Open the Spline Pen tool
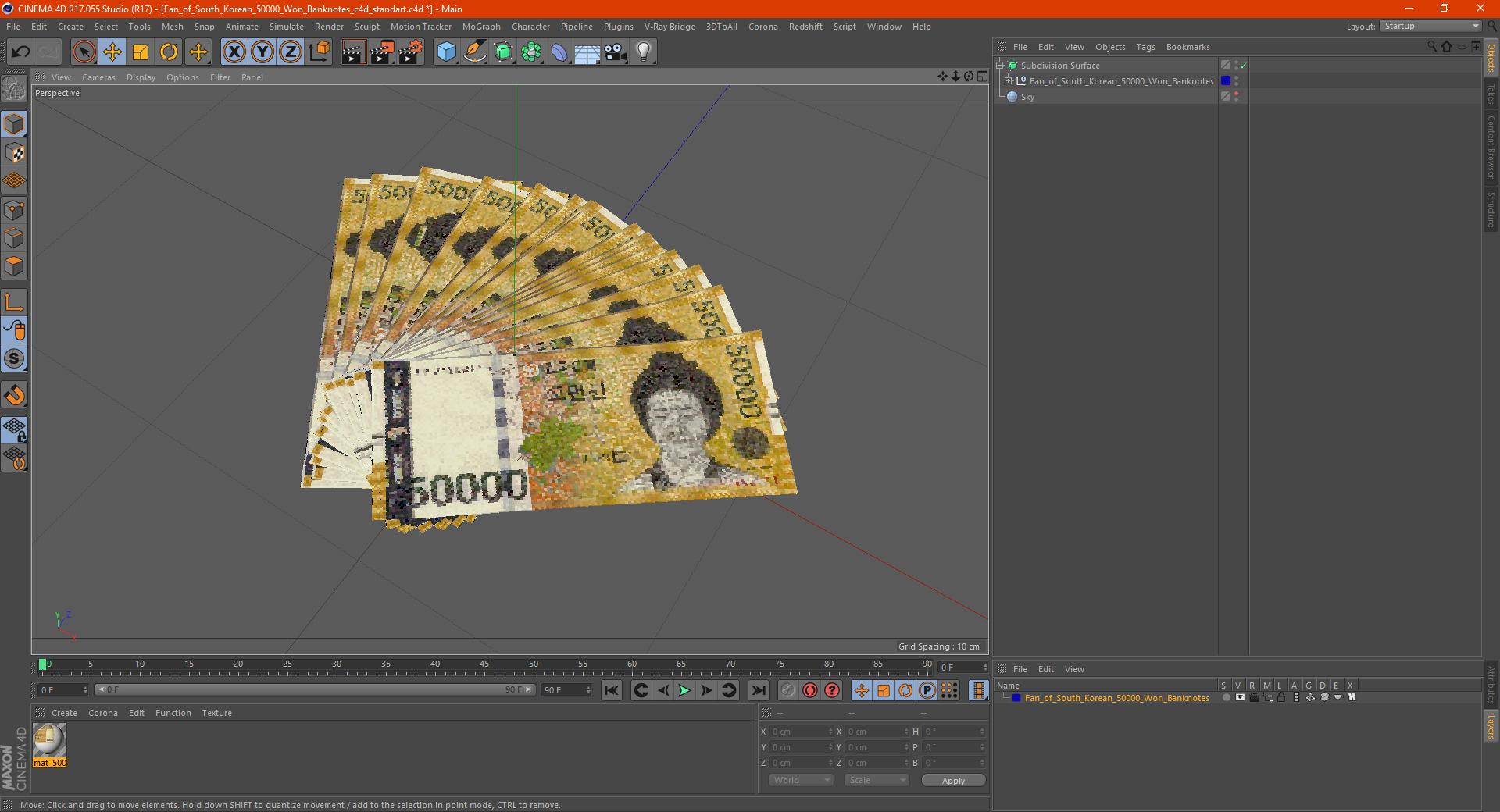 click(474, 52)
